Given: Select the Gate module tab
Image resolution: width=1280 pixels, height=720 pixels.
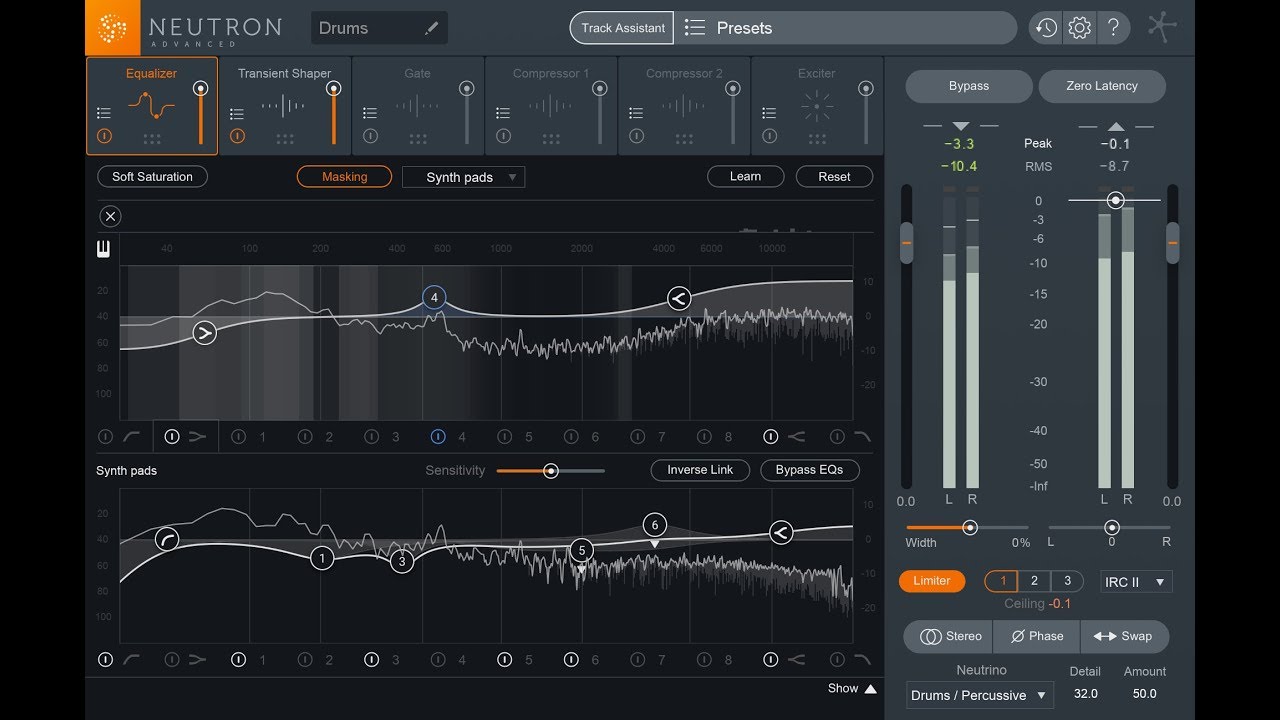Looking at the screenshot, I should tap(418, 106).
